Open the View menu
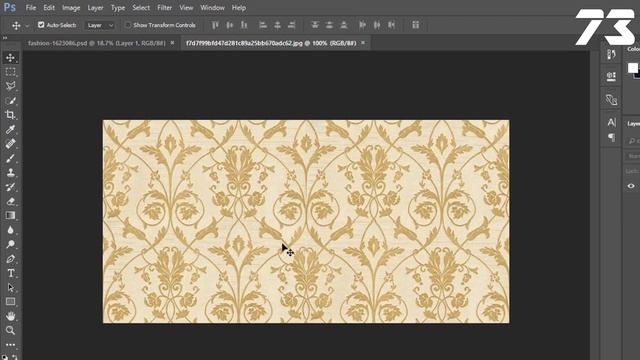This screenshot has height=360, width=640. coord(186,7)
